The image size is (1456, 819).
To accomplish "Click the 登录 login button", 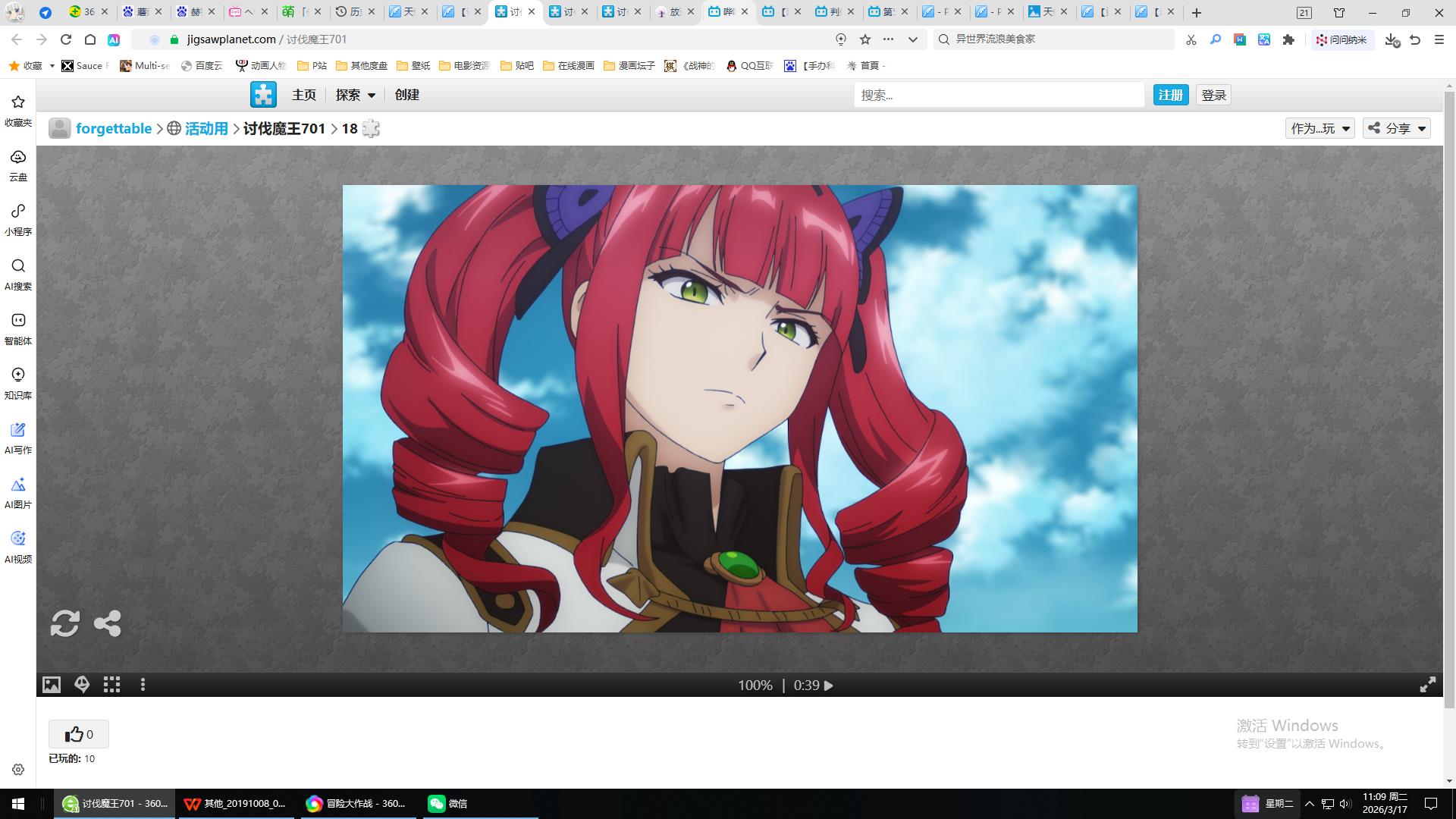I will pos(1213,95).
